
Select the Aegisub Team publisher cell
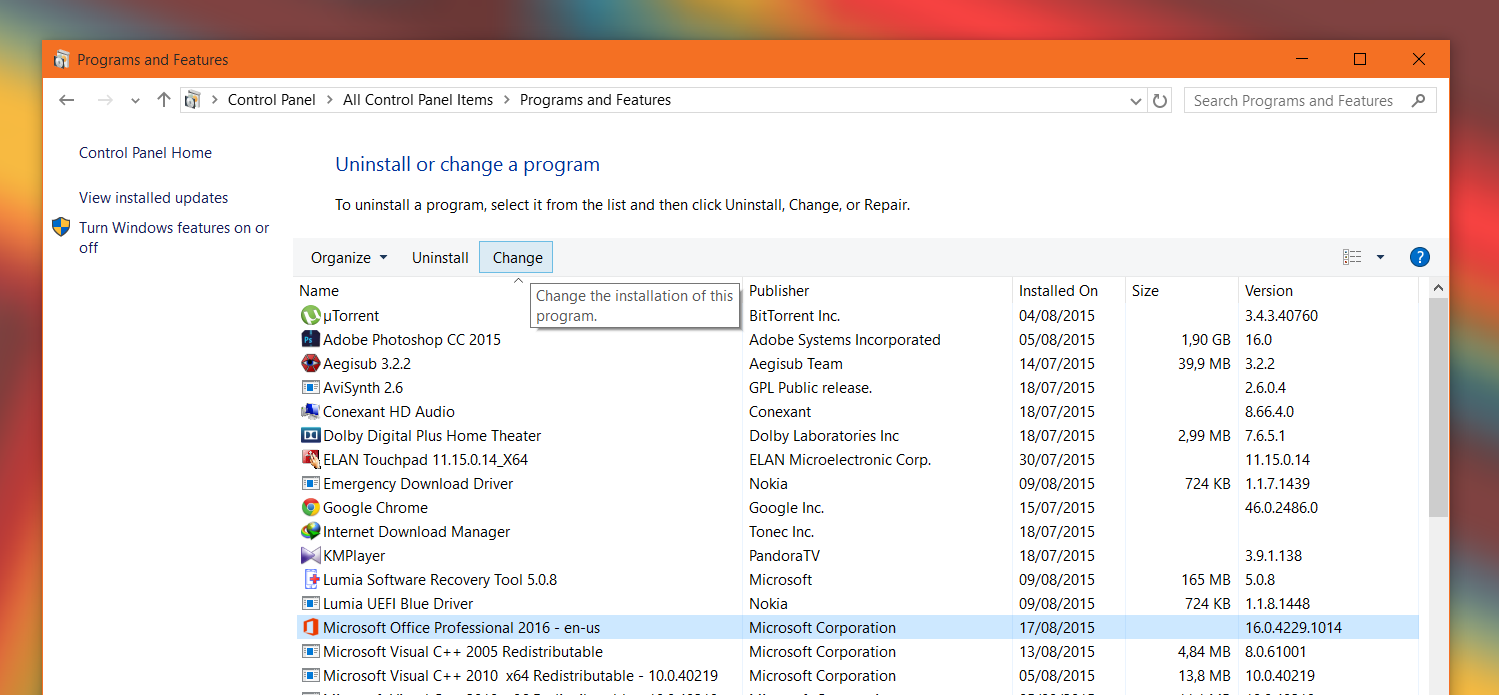796,364
